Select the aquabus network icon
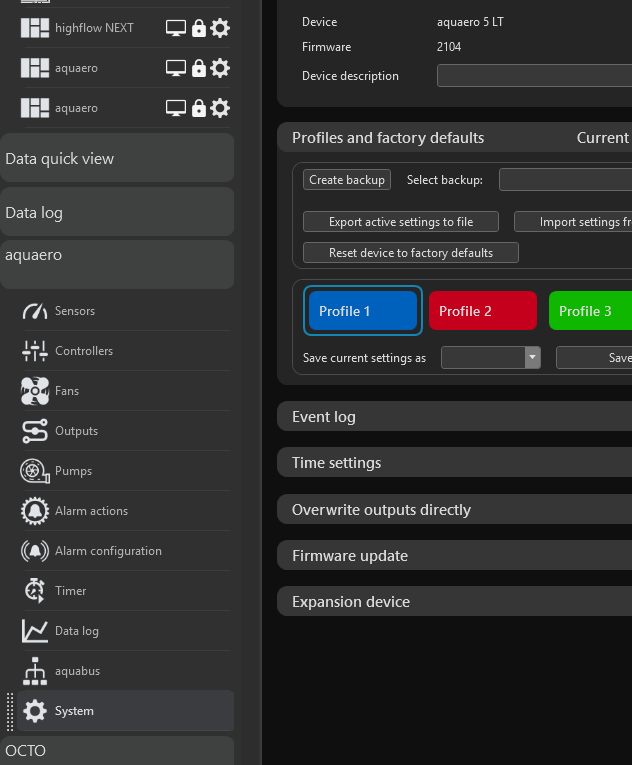 pyautogui.click(x=35, y=671)
